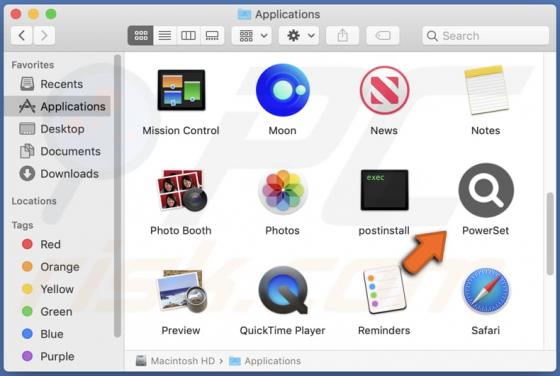Viewport: 560px width, 376px height.
Task: Click the "Reminders" name label
Action: (x=384, y=330)
